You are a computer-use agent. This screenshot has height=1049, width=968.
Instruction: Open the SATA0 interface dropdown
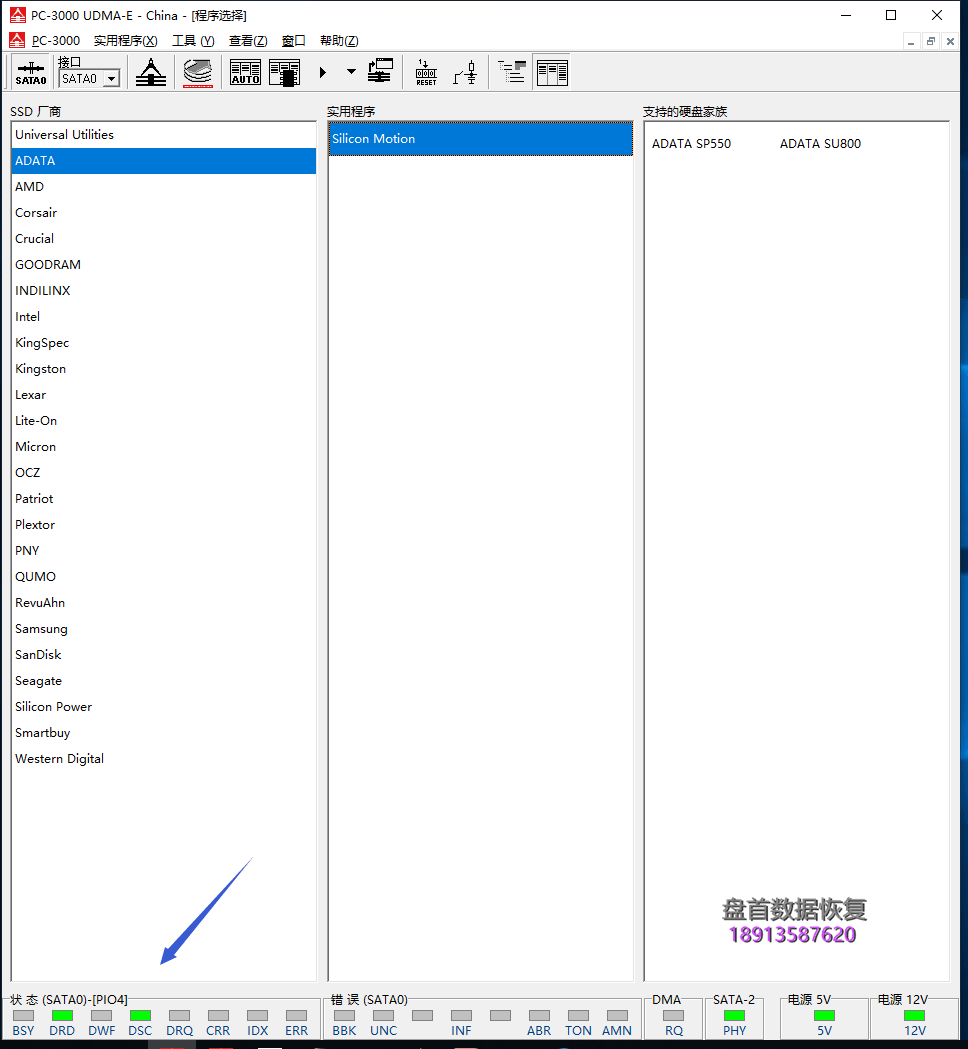point(112,79)
